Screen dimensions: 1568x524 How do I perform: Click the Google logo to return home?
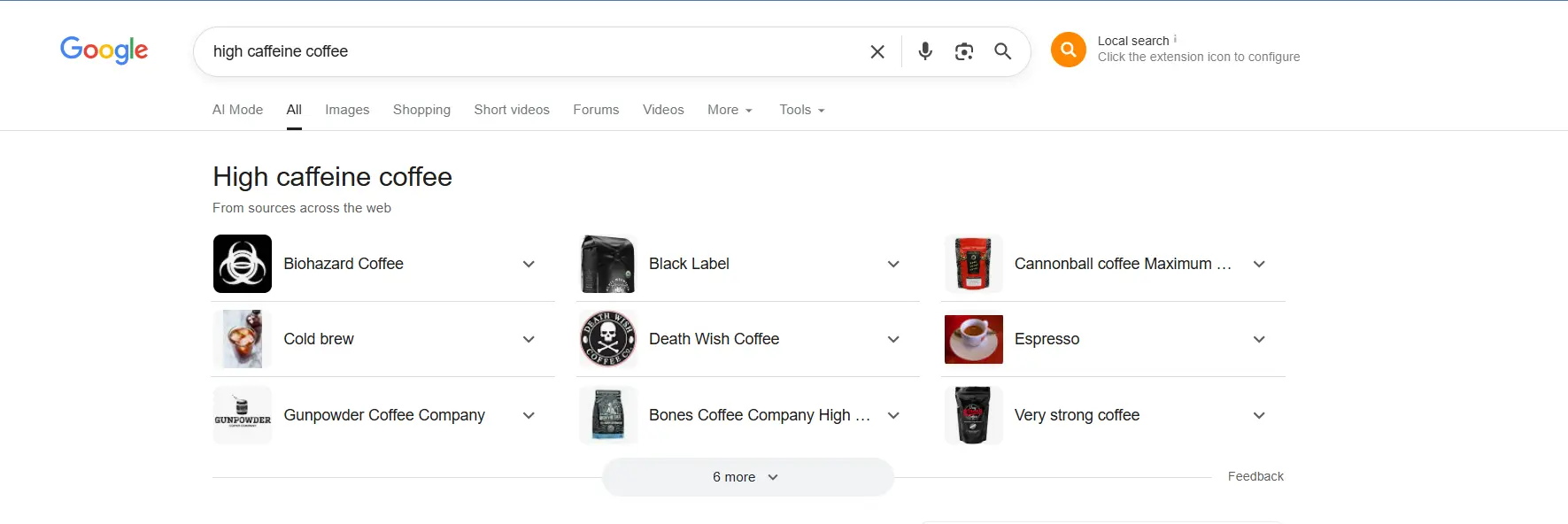click(103, 50)
